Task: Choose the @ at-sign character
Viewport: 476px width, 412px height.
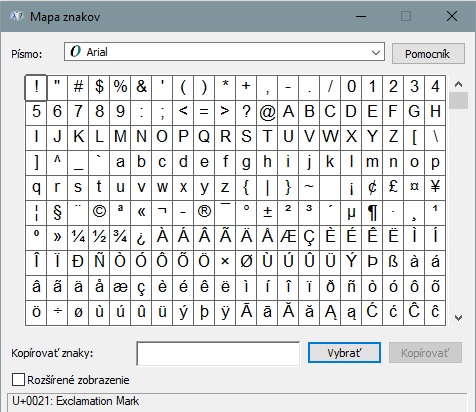Action: (267, 112)
